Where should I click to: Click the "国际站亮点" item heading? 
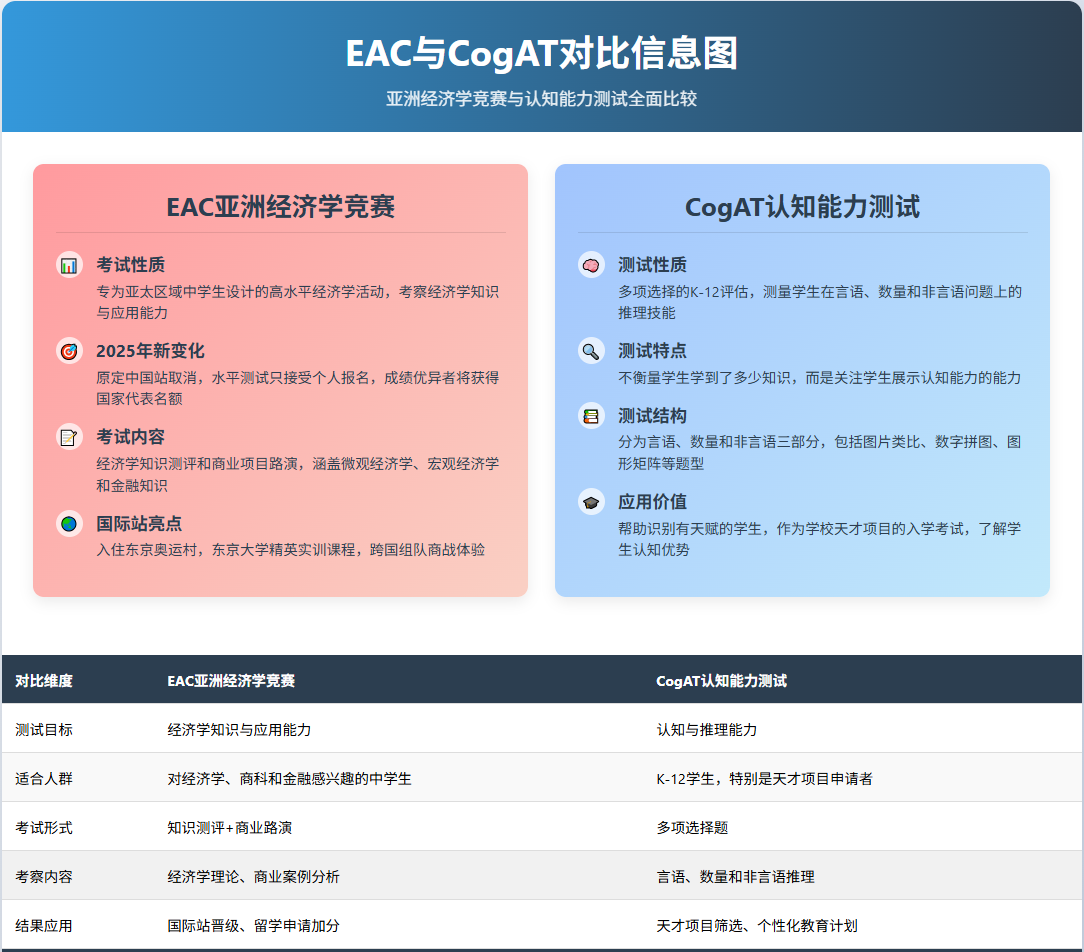(139, 523)
